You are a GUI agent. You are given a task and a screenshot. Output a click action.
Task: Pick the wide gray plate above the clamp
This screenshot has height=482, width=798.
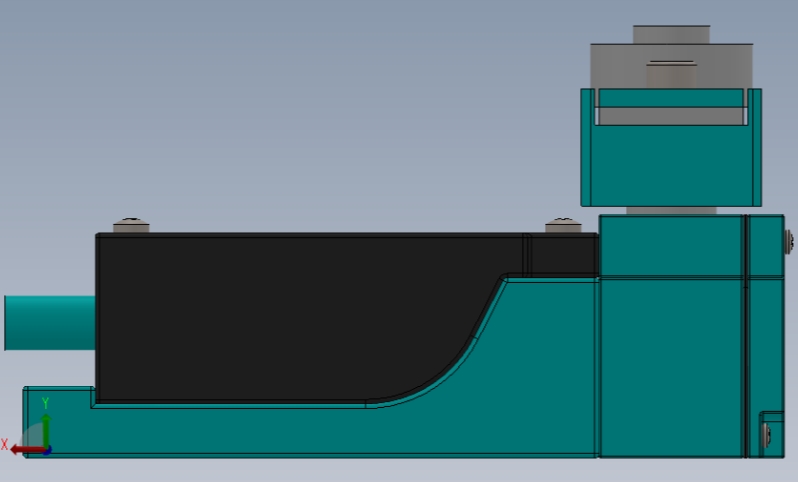point(671,65)
